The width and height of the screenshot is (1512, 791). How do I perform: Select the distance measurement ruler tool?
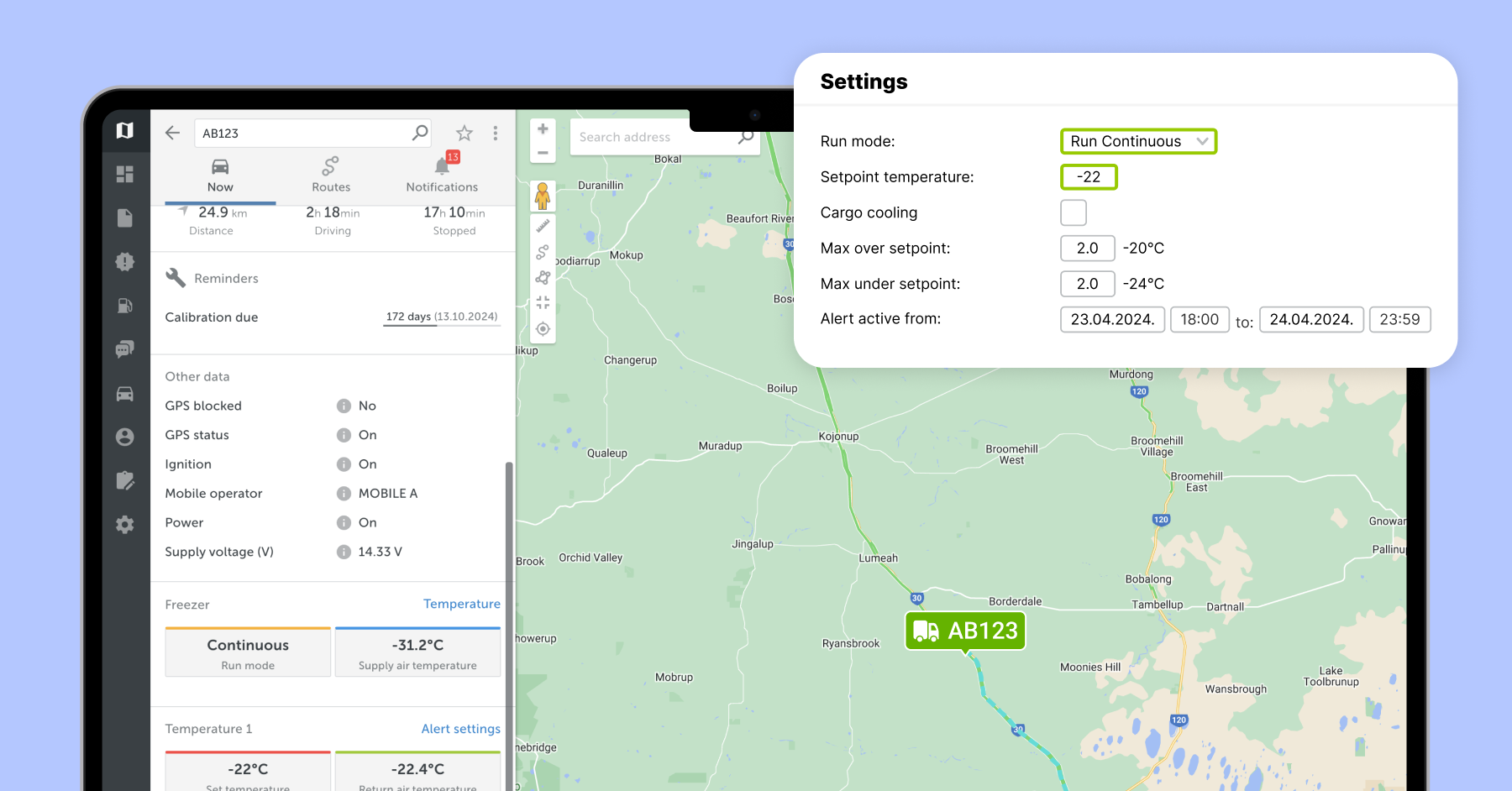coord(543,224)
